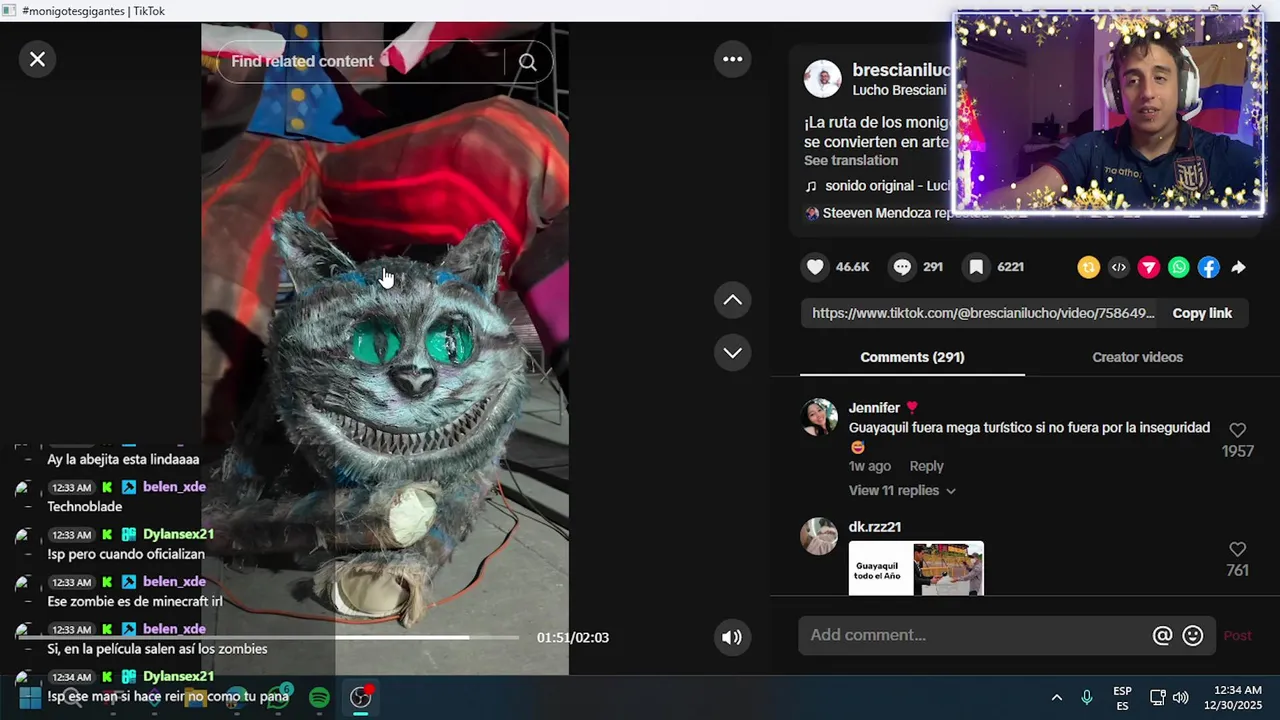The width and height of the screenshot is (1280, 720).
Task: Open more share options arrow
Action: (x=1238, y=267)
